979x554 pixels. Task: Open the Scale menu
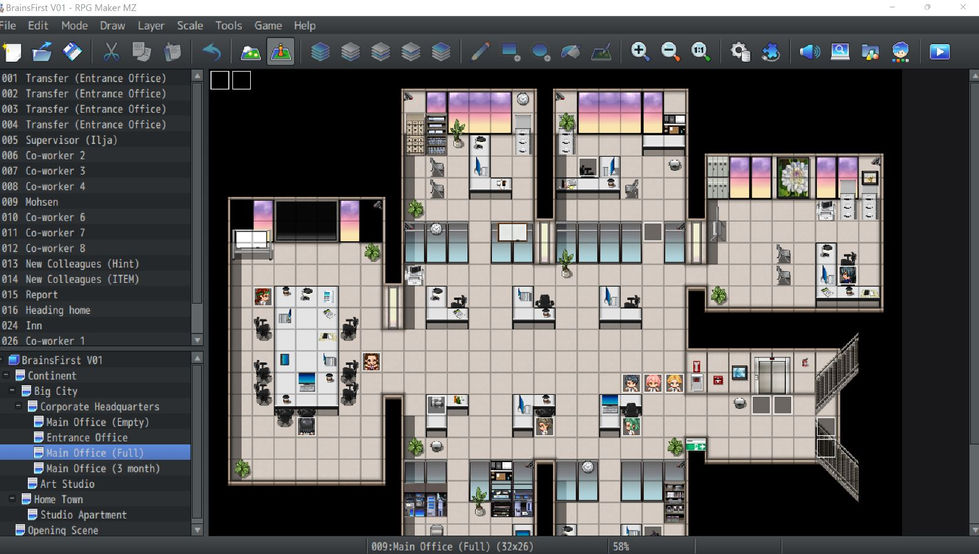pos(190,26)
